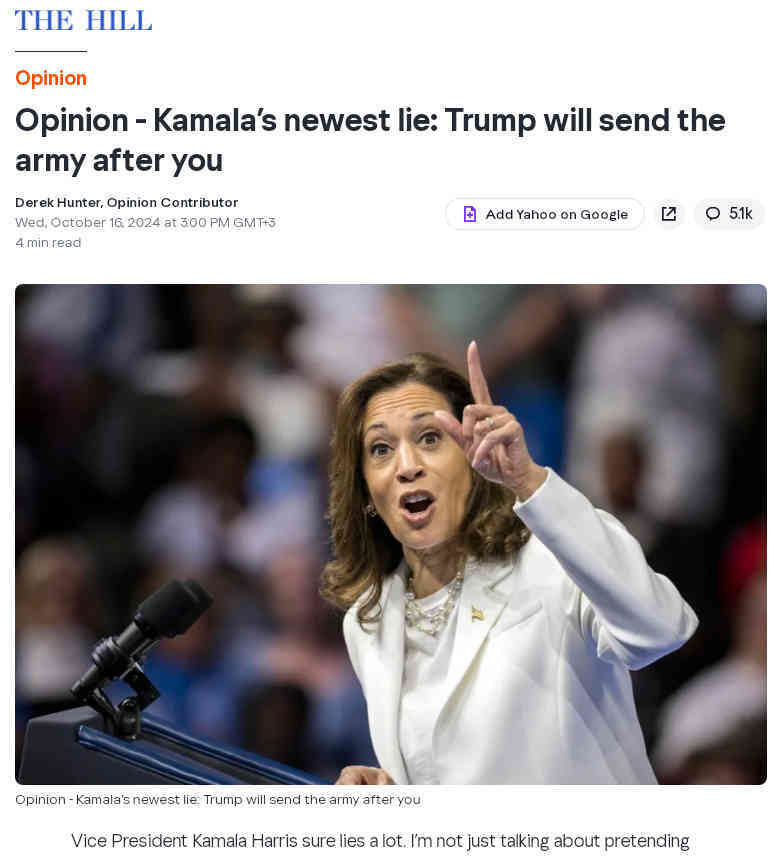Image resolution: width=784 pixels, height=857 pixels.
Task: Open the Opinion section link
Action: point(51,78)
